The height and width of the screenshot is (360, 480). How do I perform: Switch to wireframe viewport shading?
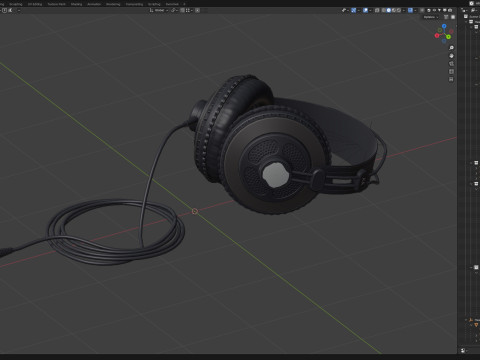tap(384, 10)
